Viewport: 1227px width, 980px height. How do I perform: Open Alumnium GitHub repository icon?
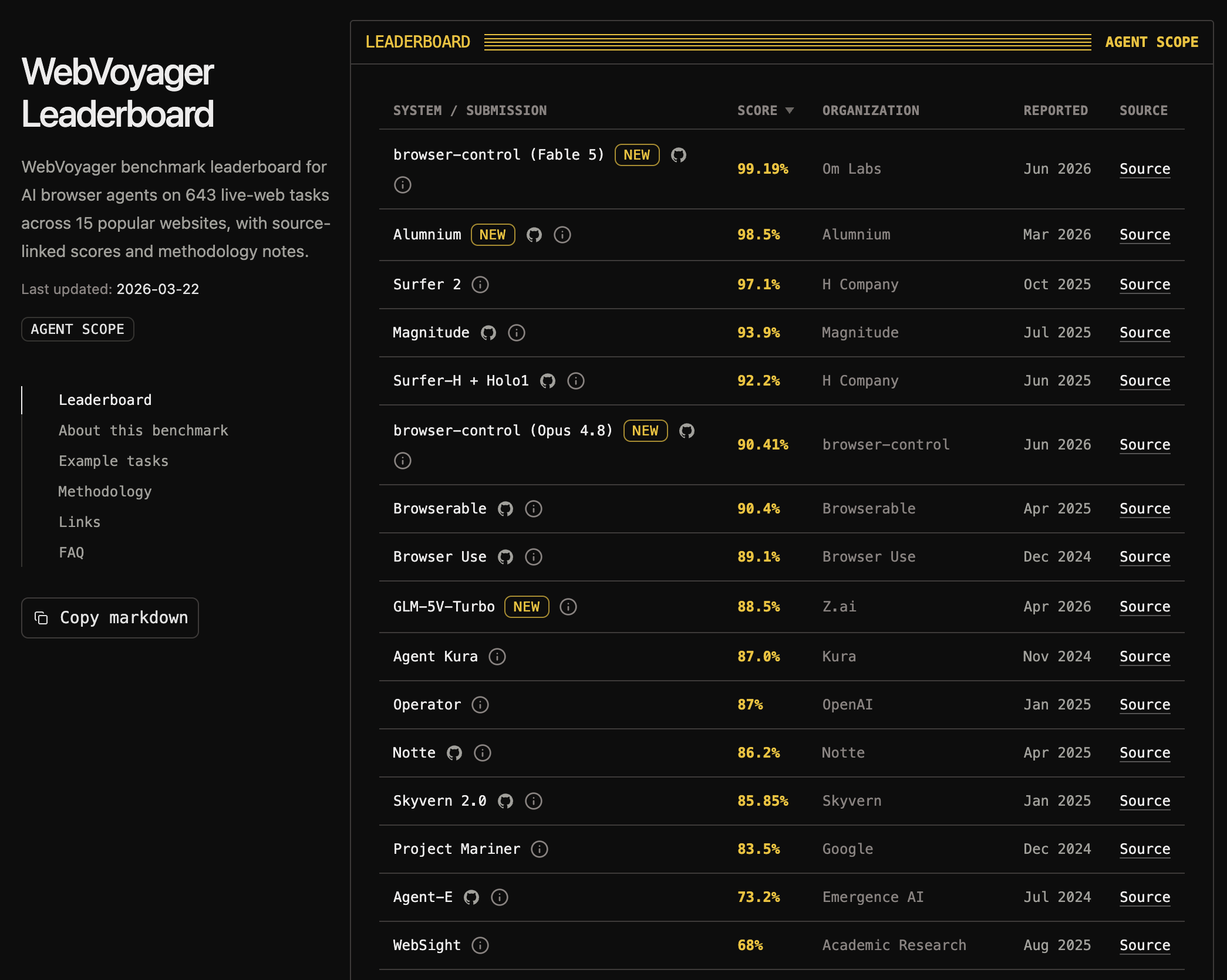(x=534, y=235)
